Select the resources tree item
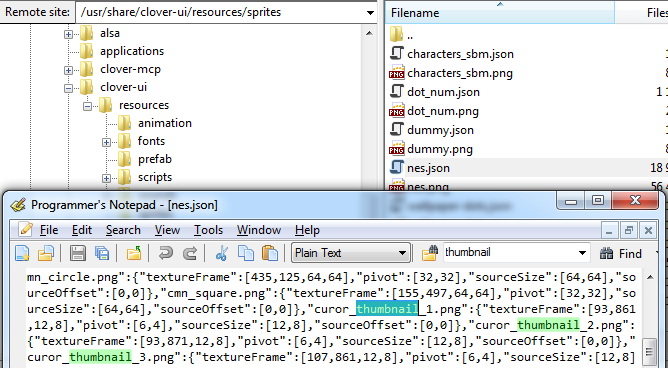 point(144,105)
